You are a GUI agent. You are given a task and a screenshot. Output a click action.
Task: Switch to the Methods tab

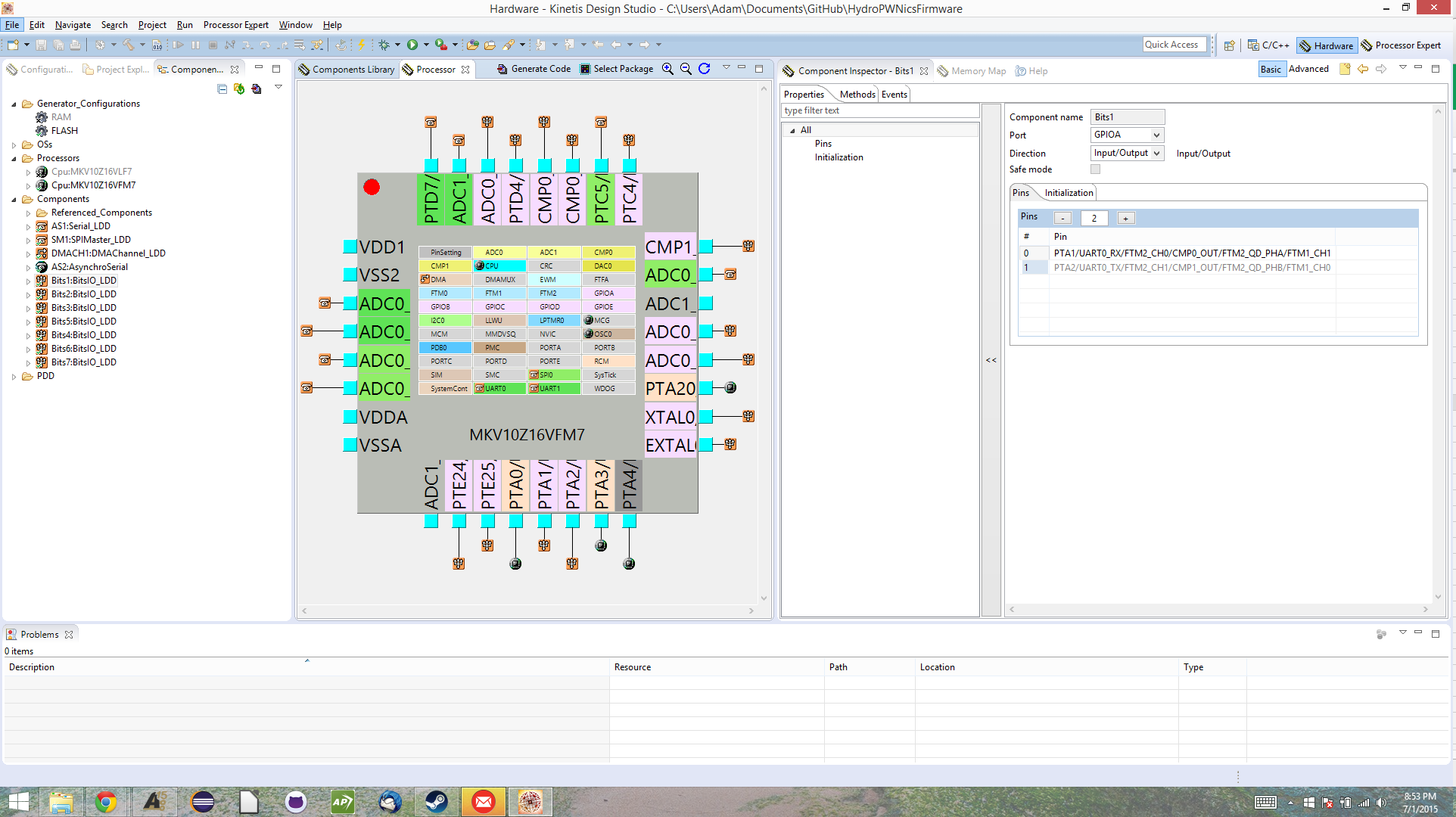click(x=857, y=95)
